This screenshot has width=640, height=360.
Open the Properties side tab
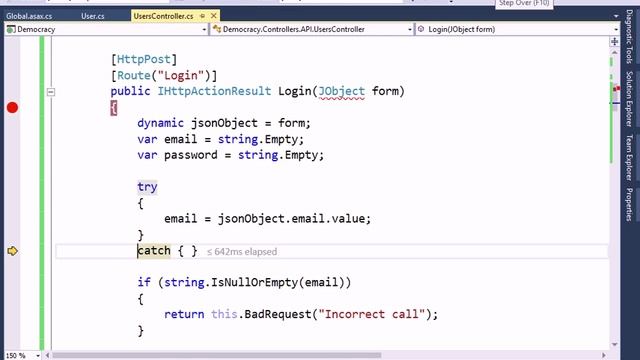click(x=629, y=205)
